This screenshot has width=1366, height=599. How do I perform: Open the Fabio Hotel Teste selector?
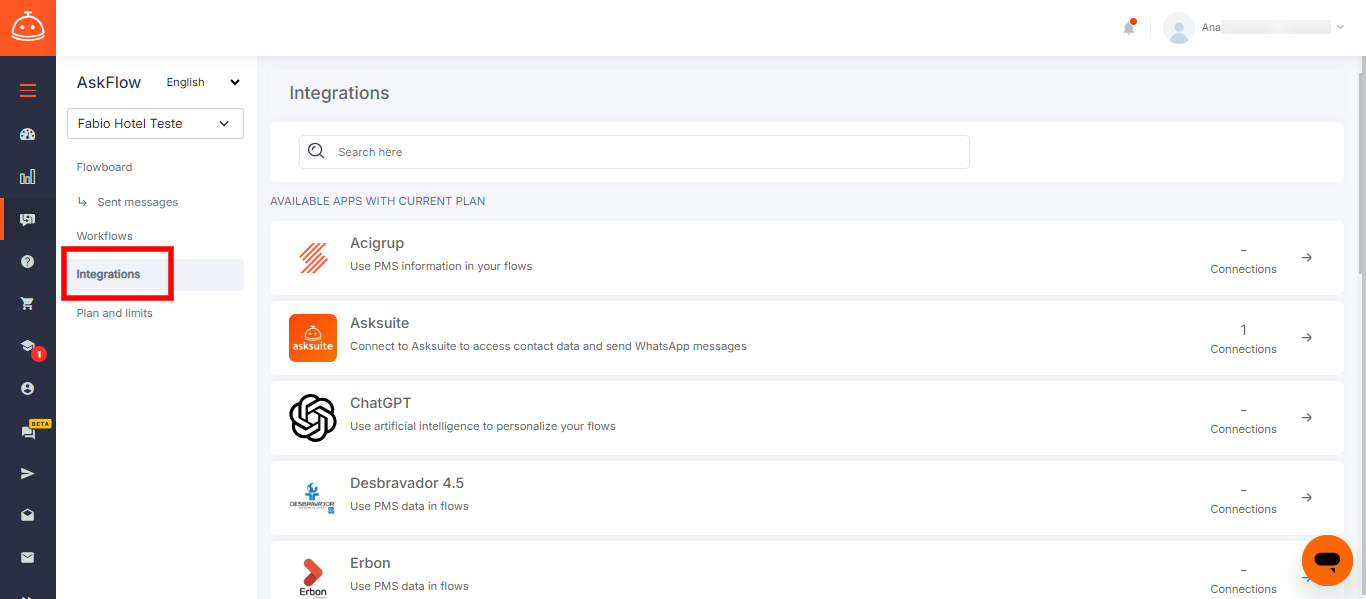(x=155, y=123)
